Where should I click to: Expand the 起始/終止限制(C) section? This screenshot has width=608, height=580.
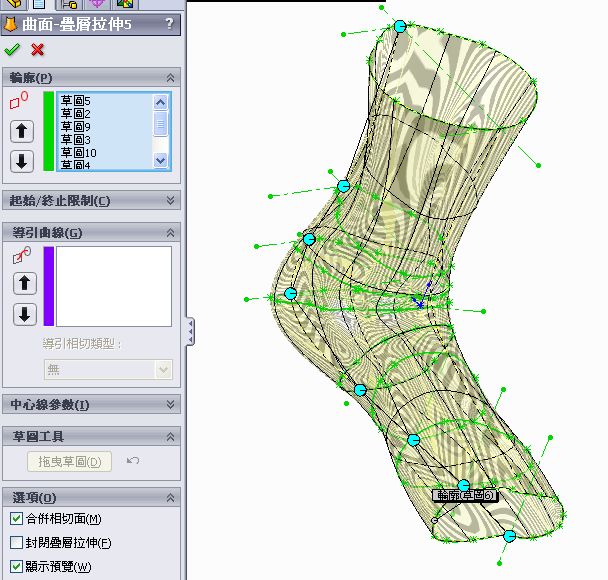[170, 200]
